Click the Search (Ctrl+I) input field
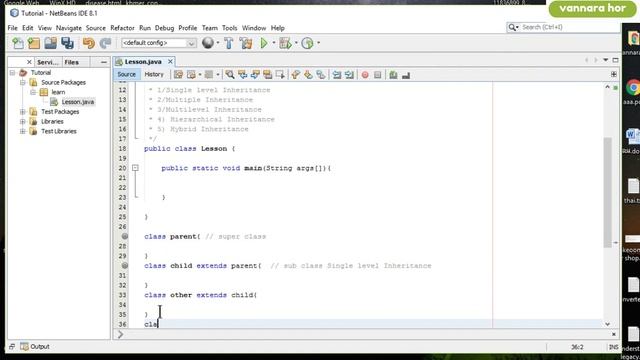640x360 pixels. pyautogui.click(x=562, y=27)
